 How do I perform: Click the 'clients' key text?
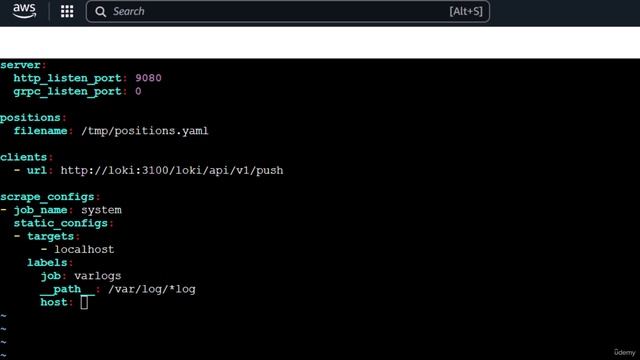click(24, 157)
